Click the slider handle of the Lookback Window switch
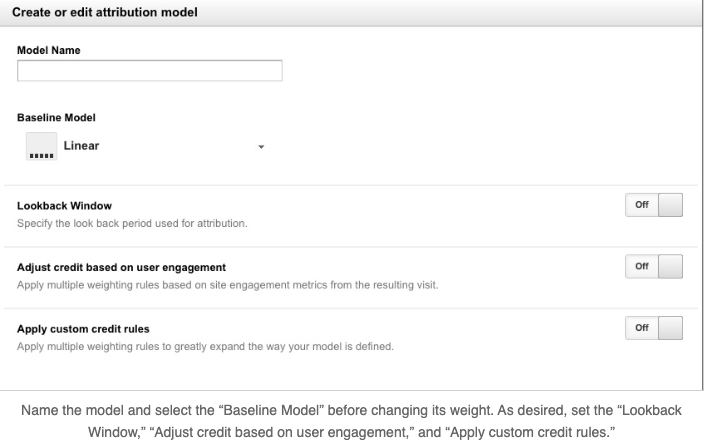Screen dimensions: 705x444 670,205
